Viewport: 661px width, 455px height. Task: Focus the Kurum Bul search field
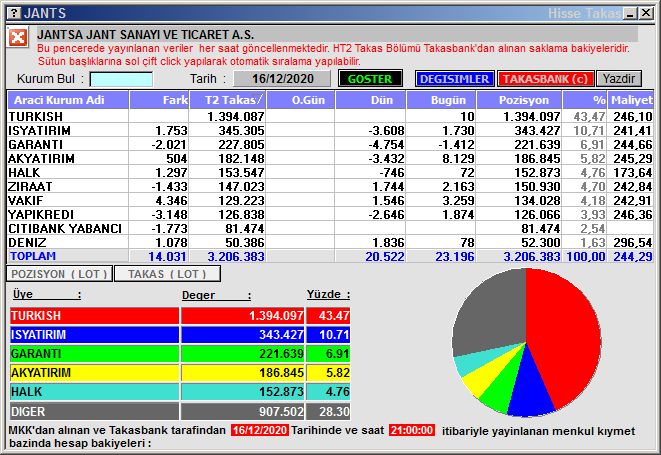point(121,79)
